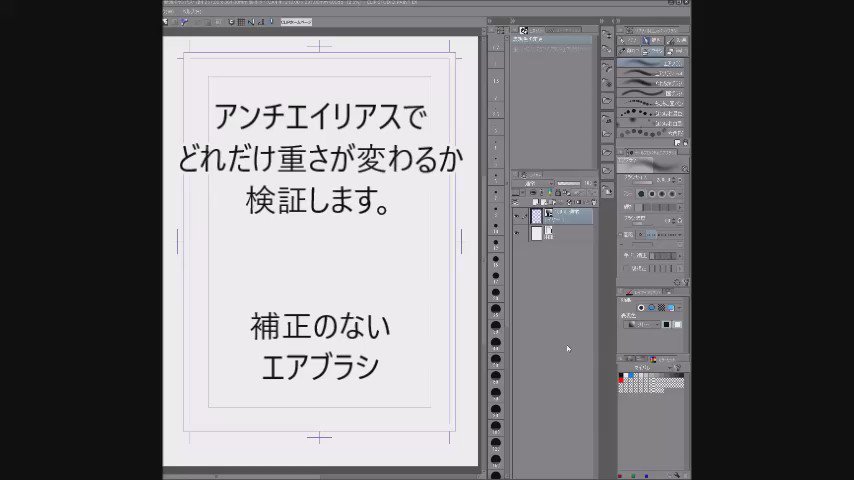Adjust the layer opacity slider

[x=569, y=184]
